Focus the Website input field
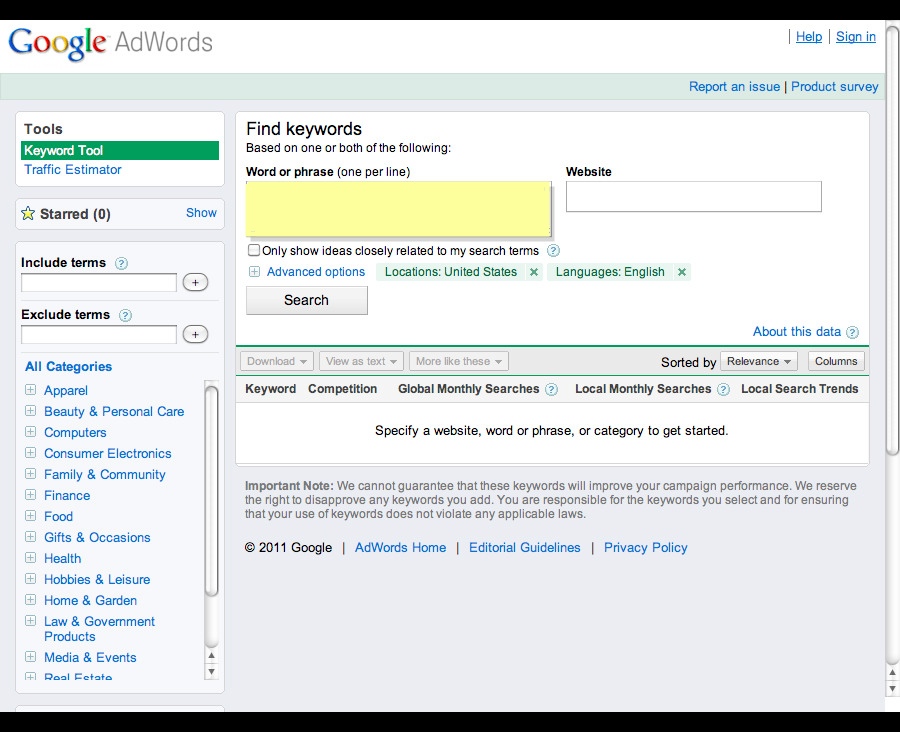The image size is (900, 732). pyautogui.click(x=693, y=196)
